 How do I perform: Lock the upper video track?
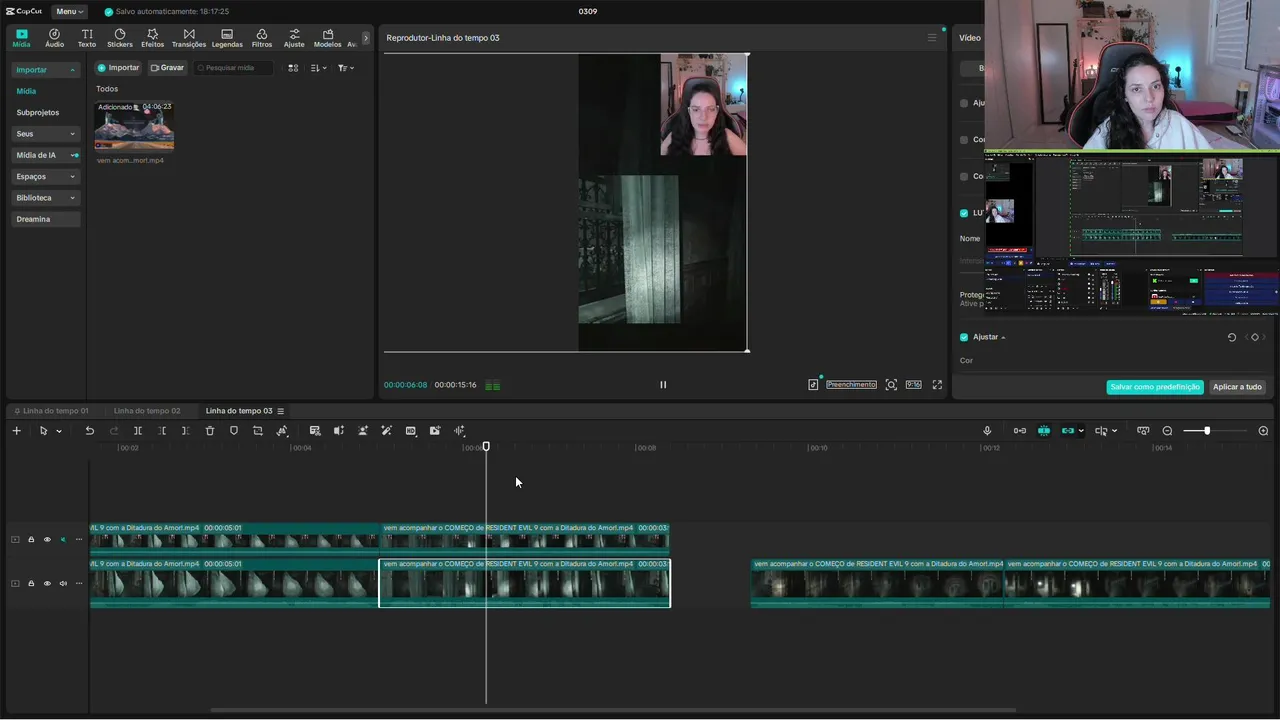pyautogui.click(x=31, y=540)
